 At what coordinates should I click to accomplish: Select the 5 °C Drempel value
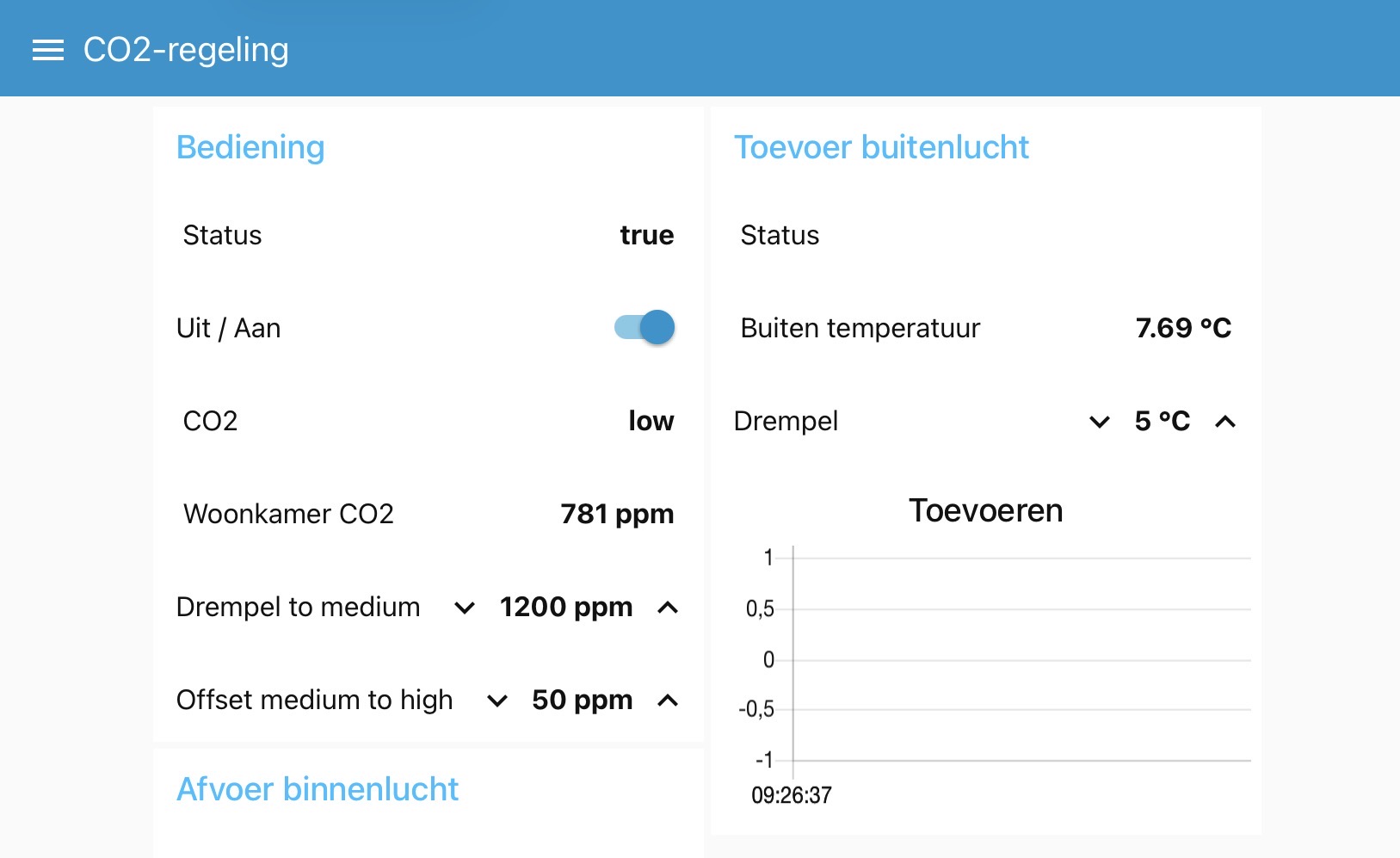click(x=1162, y=422)
